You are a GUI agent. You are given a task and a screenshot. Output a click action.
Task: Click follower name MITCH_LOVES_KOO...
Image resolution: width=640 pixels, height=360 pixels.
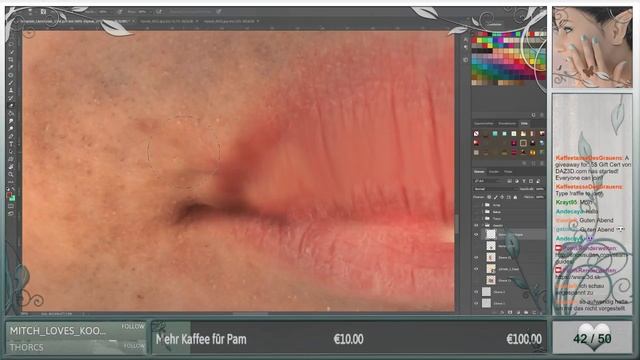pyautogui.click(x=58, y=331)
